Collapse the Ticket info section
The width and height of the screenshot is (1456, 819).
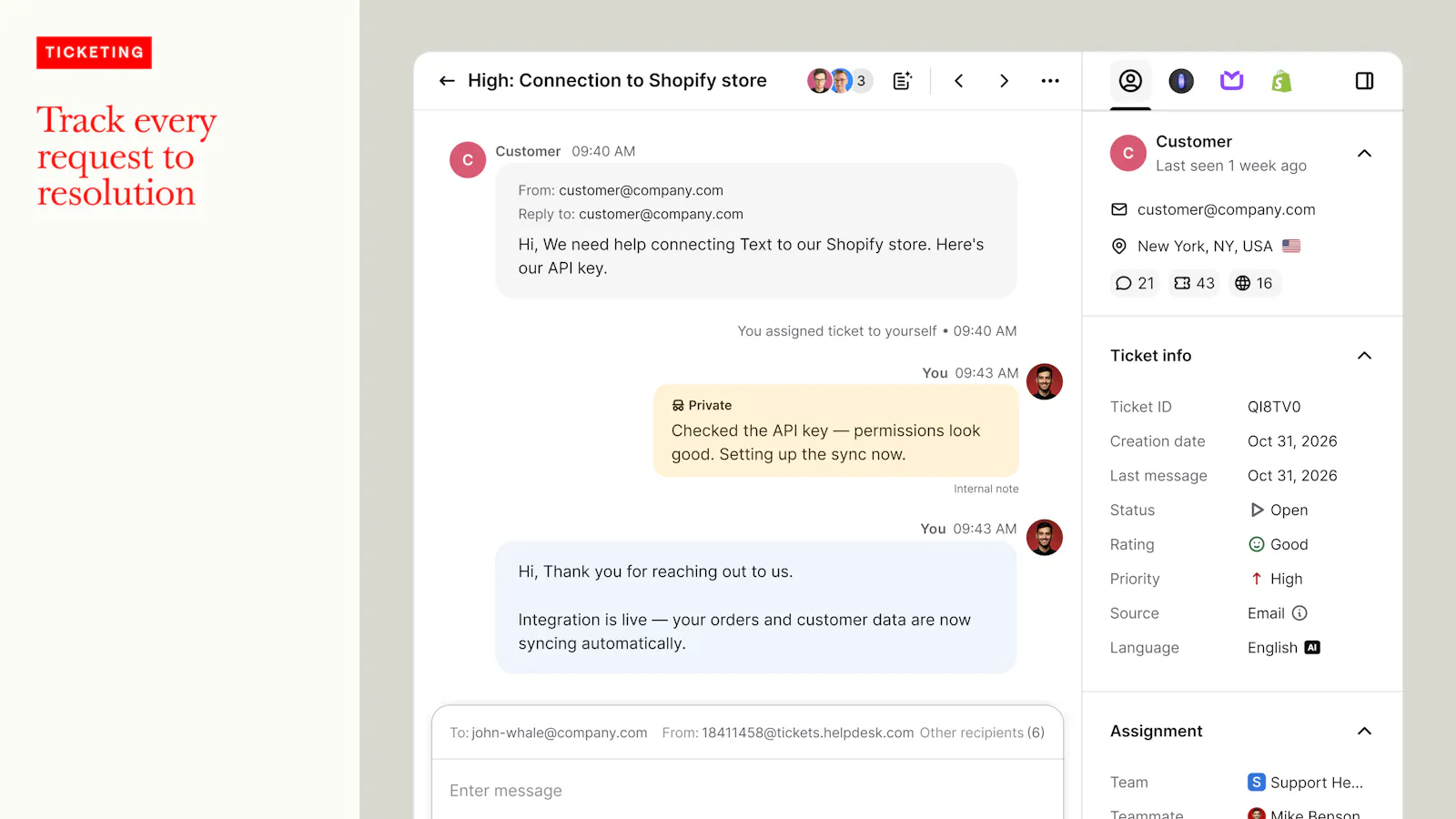[x=1364, y=356]
